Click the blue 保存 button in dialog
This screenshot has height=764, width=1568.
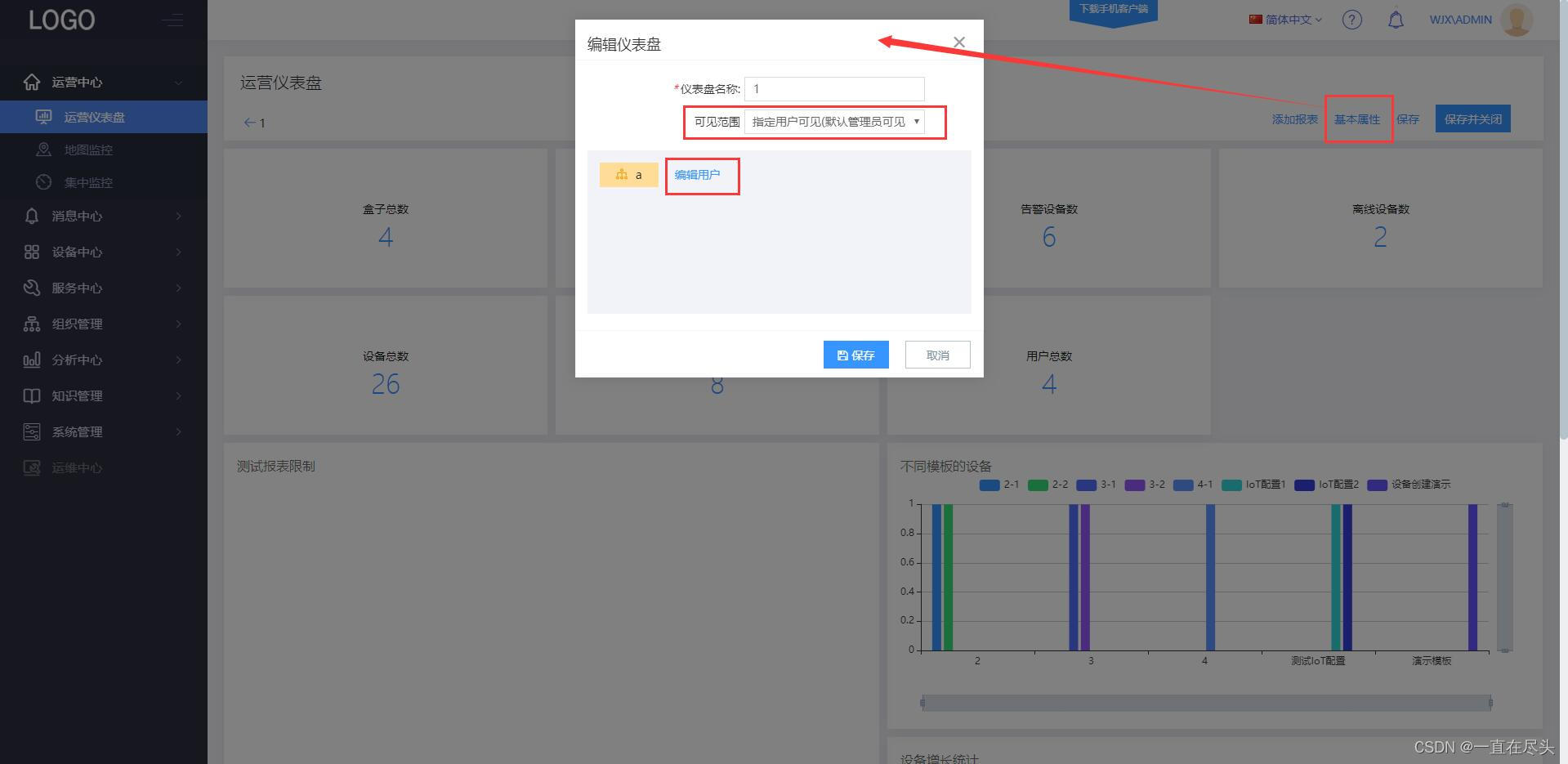click(855, 355)
